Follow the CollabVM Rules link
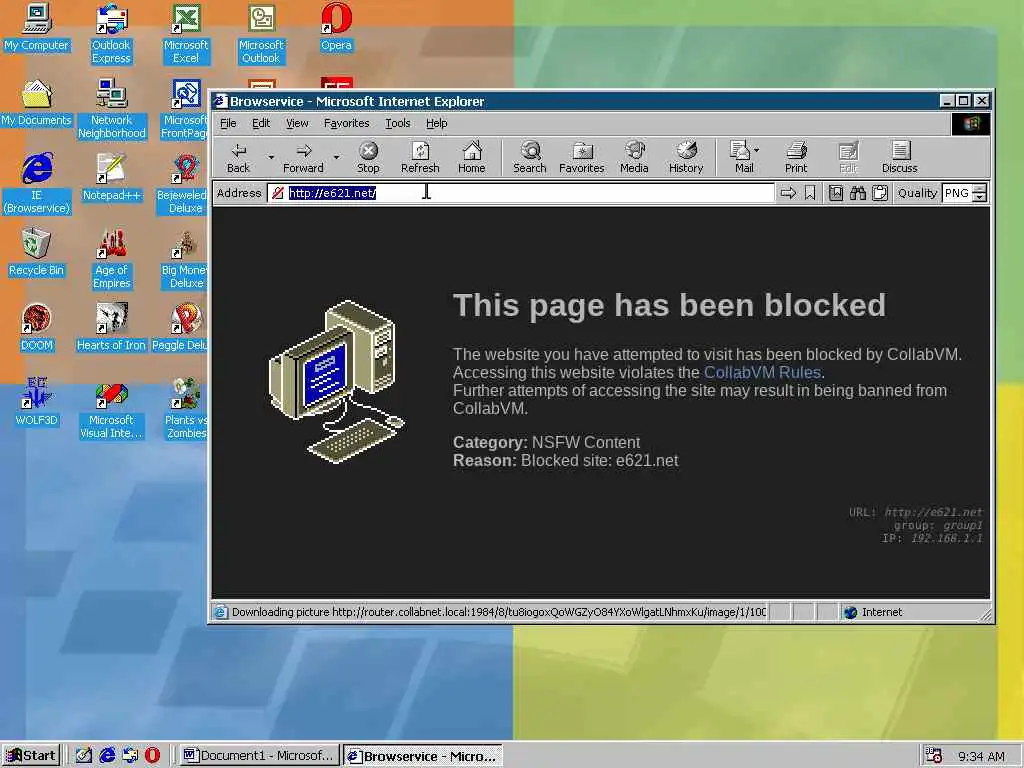Image resolution: width=1024 pixels, height=768 pixels. [x=762, y=372]
